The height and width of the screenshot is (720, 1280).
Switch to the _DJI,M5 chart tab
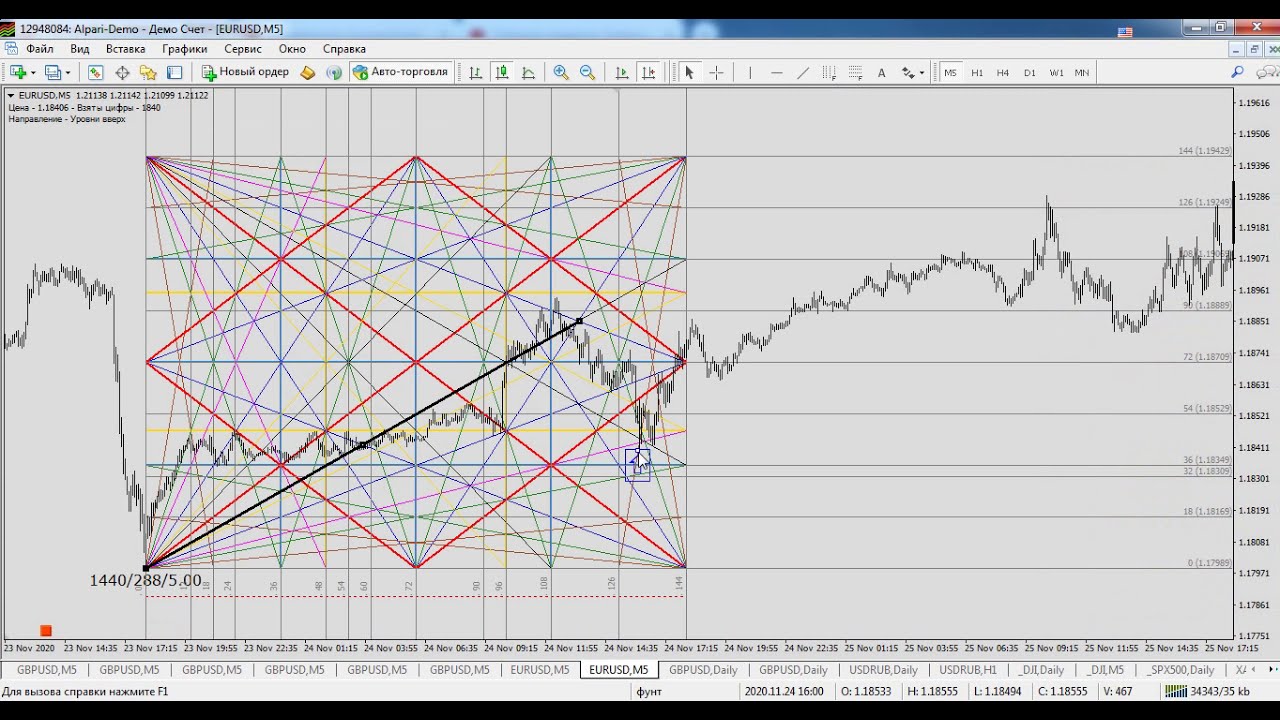pyautogui.click(x=1106, y=670)
